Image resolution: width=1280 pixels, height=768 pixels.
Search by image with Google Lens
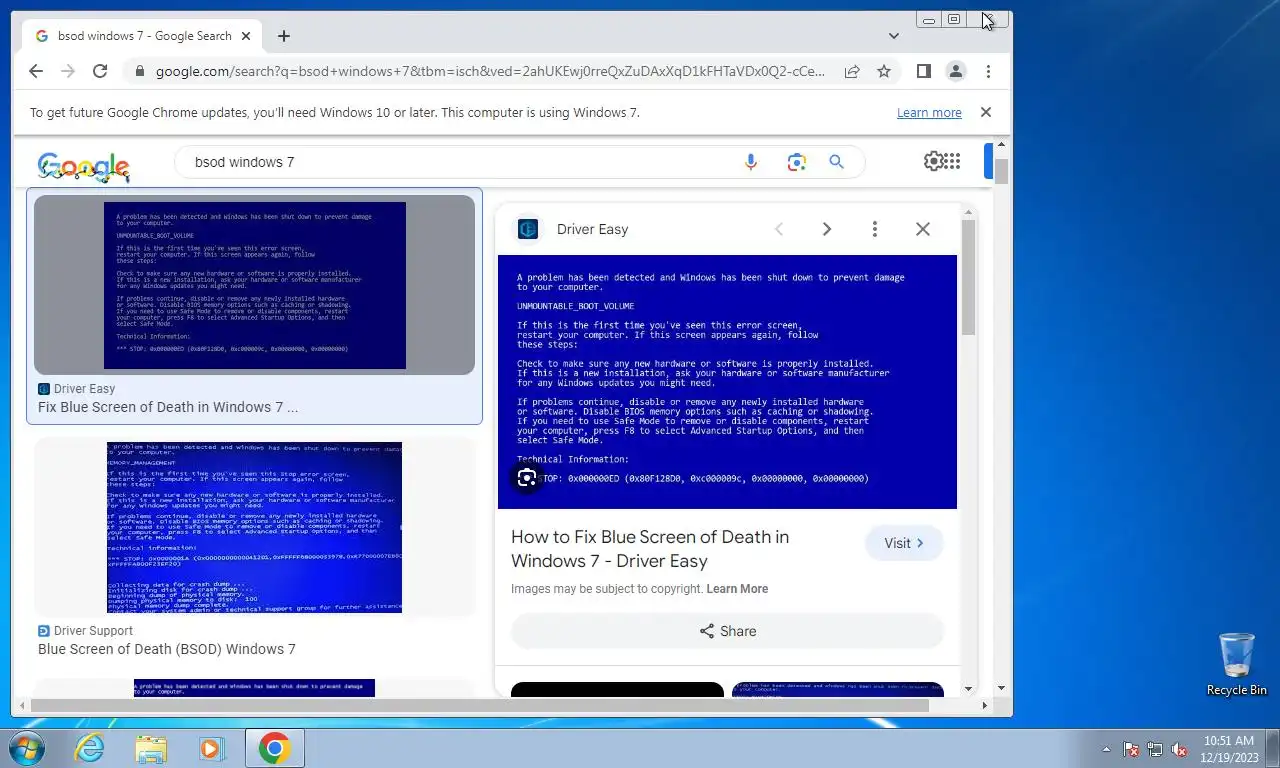pyautogui.click(x=796, y=162)
